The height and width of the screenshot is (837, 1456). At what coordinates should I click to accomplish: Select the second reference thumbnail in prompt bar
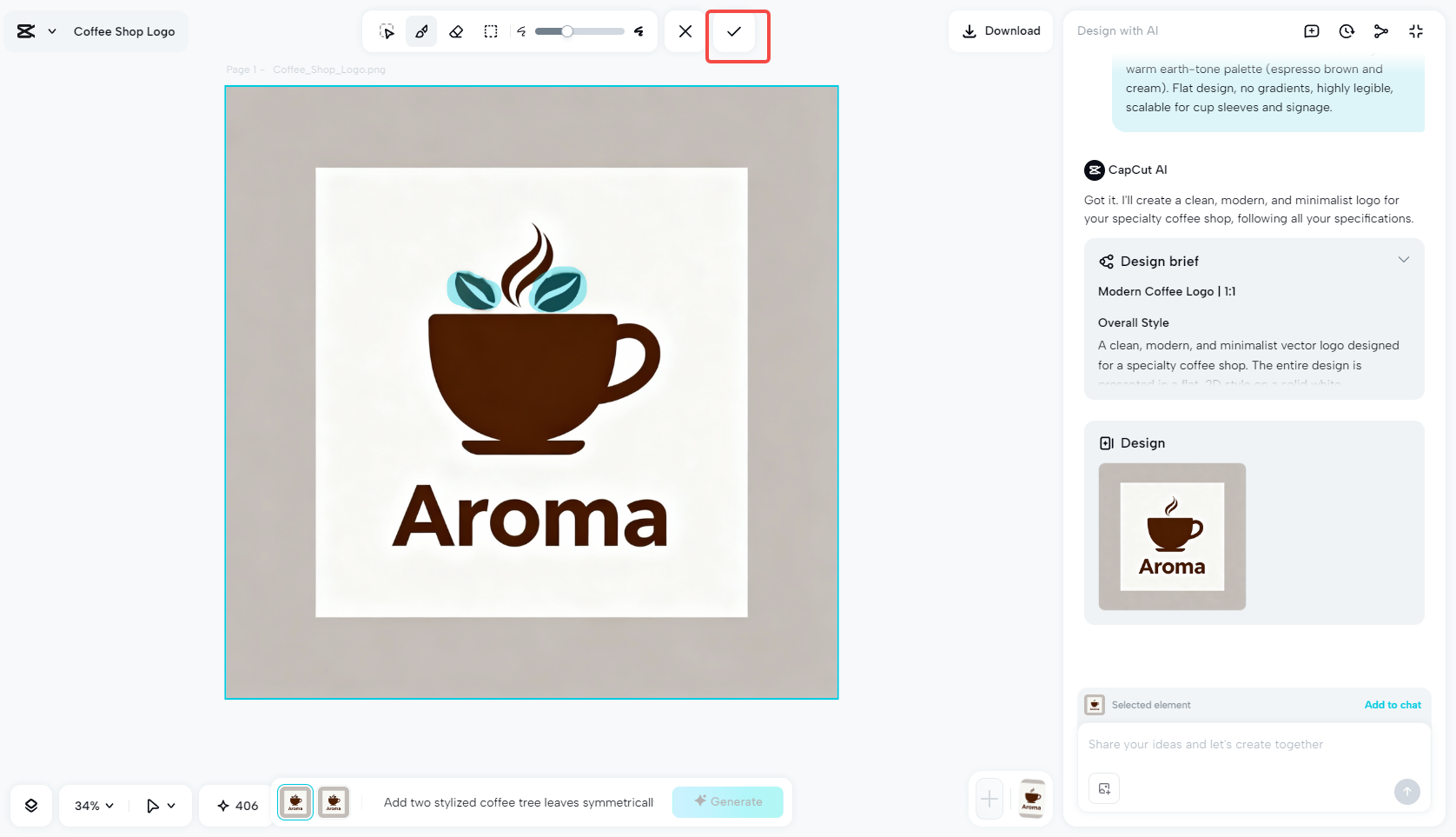334,802
